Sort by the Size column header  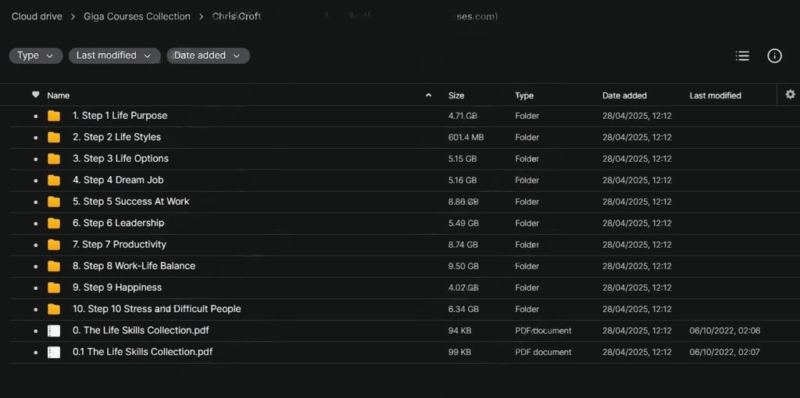pyautogui.click(x=456, y=95)
